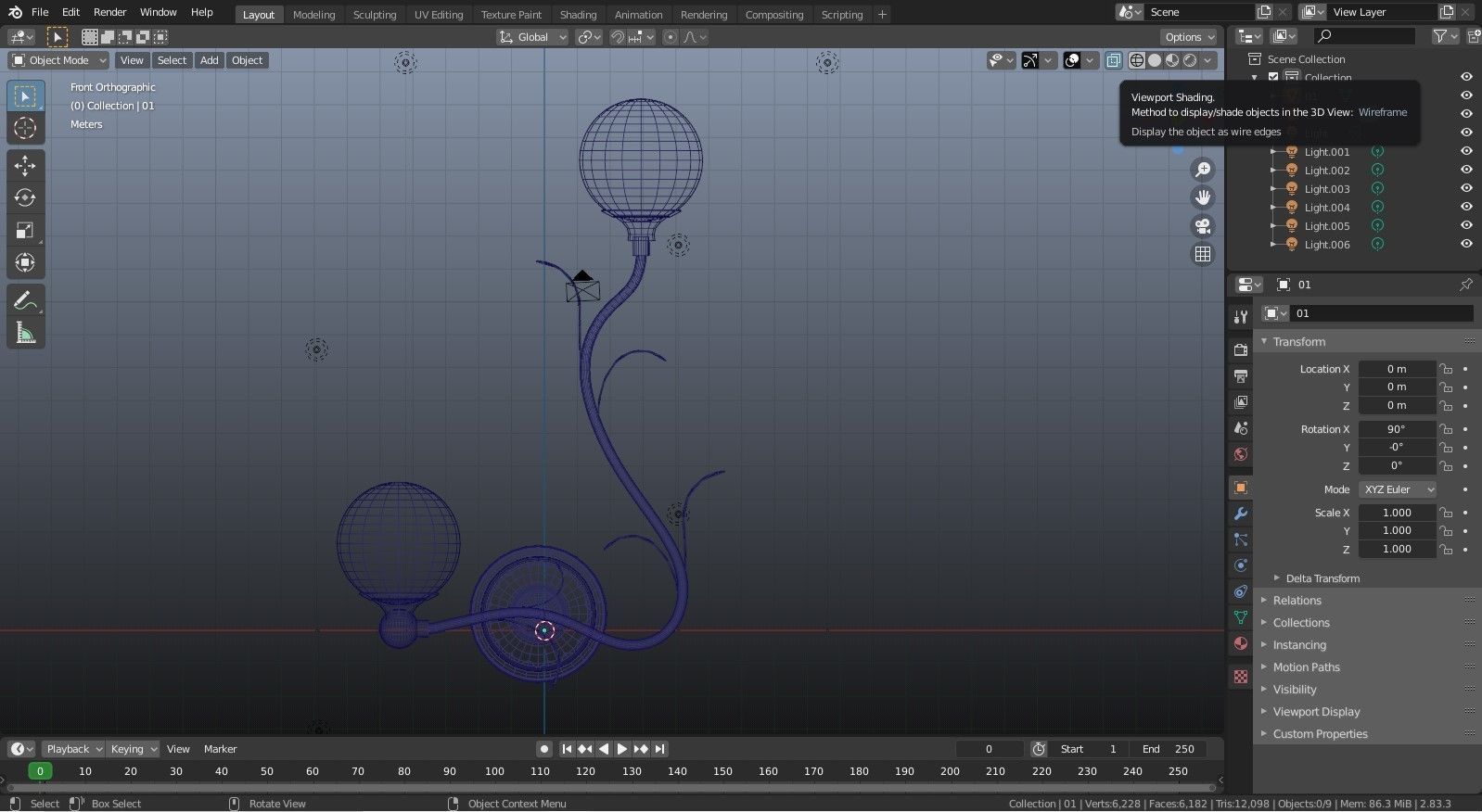Open the Options dropdown
The image size is (1482, 812).
click(x=1189, y=37)
